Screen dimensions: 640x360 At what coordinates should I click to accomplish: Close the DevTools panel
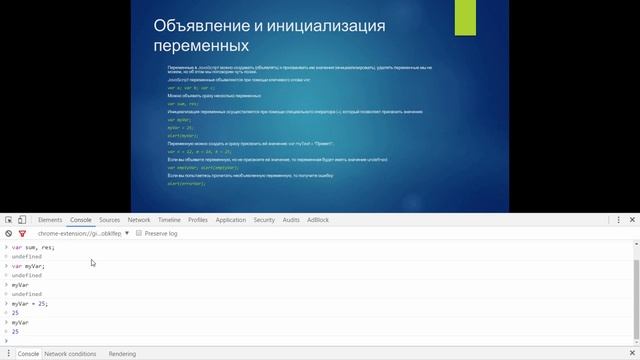click(632, 220)
